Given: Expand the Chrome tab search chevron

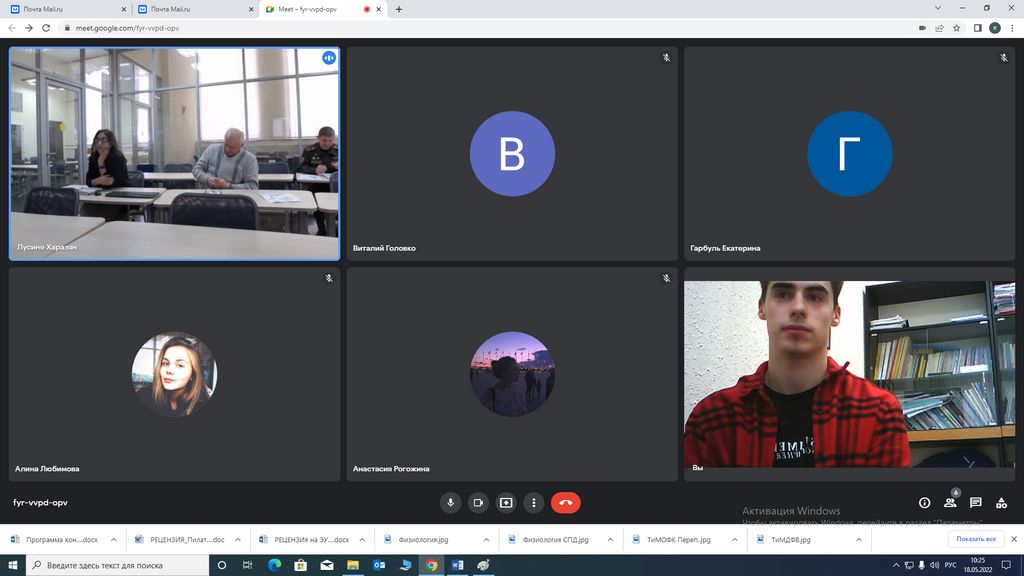Looking at the screenshot, I should coord(938,9).
